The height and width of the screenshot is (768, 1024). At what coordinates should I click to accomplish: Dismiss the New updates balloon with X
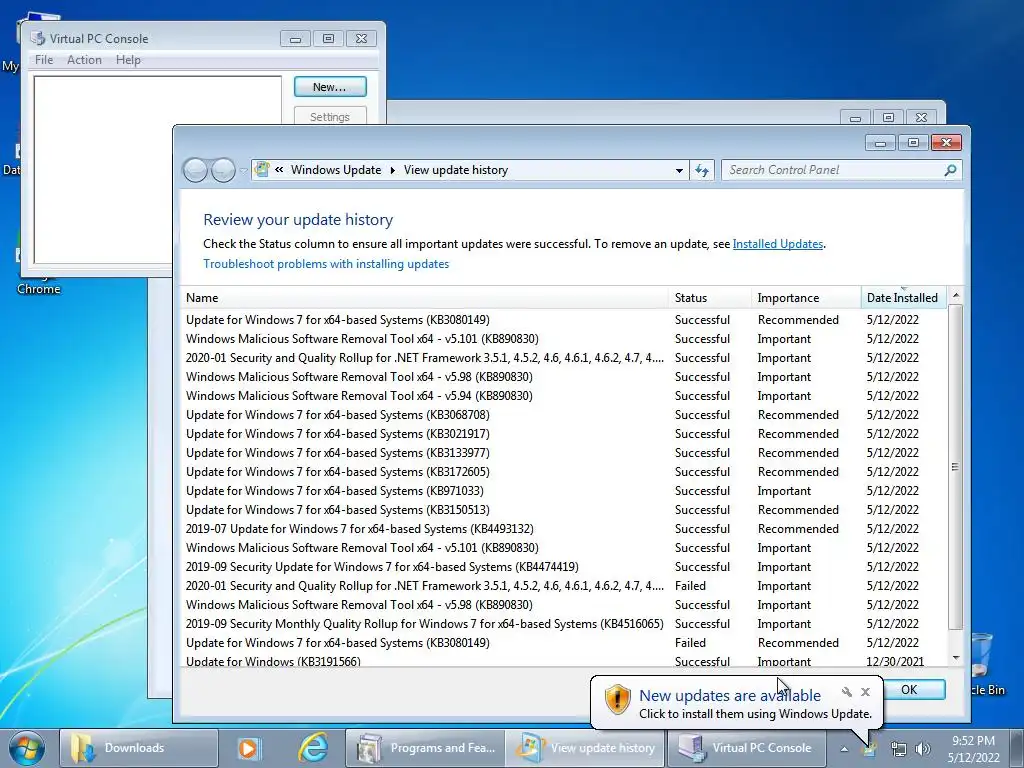pyautogui.click(x=865, y=692)
